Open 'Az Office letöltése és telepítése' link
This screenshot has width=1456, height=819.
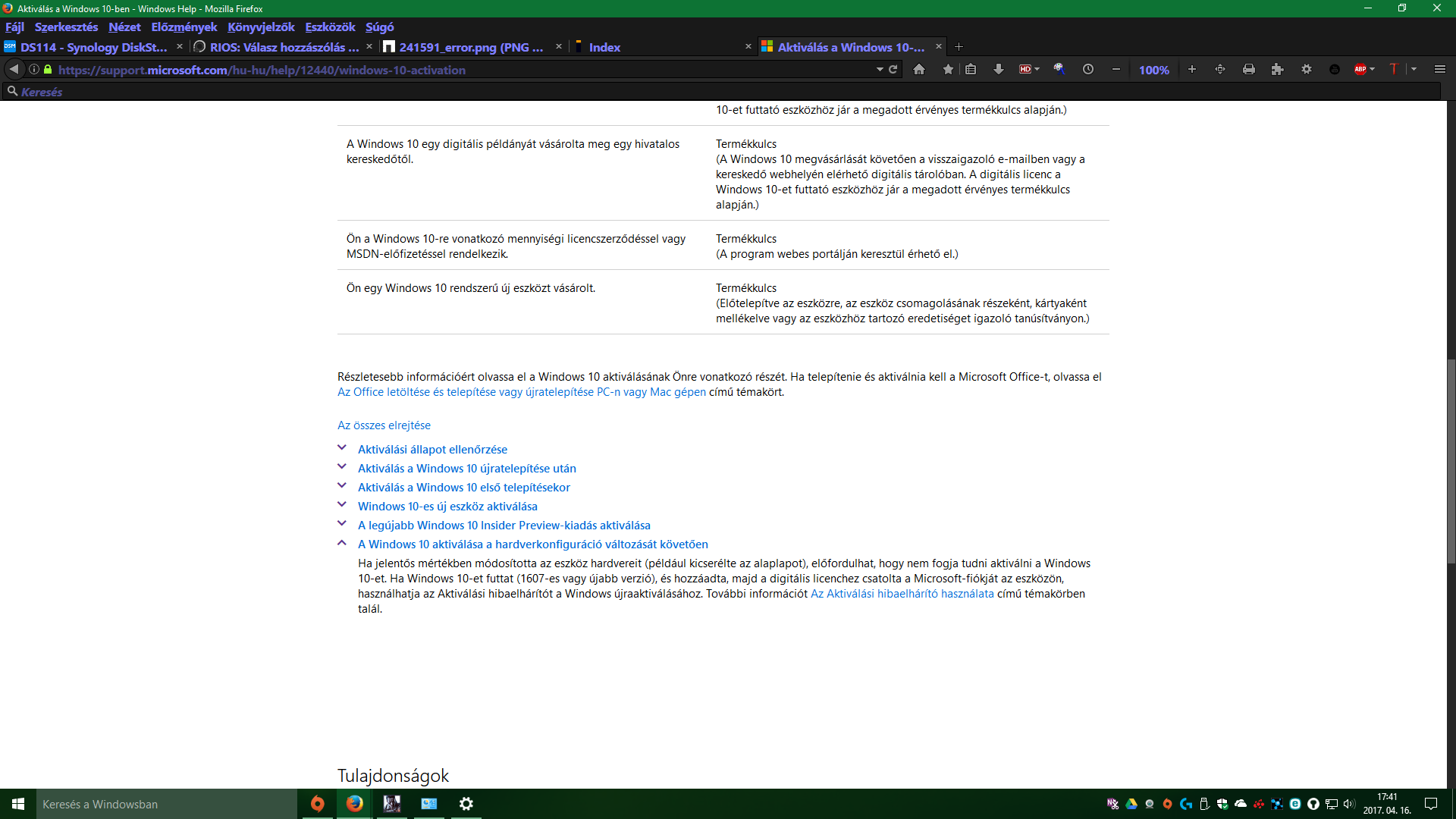(522, 392)
